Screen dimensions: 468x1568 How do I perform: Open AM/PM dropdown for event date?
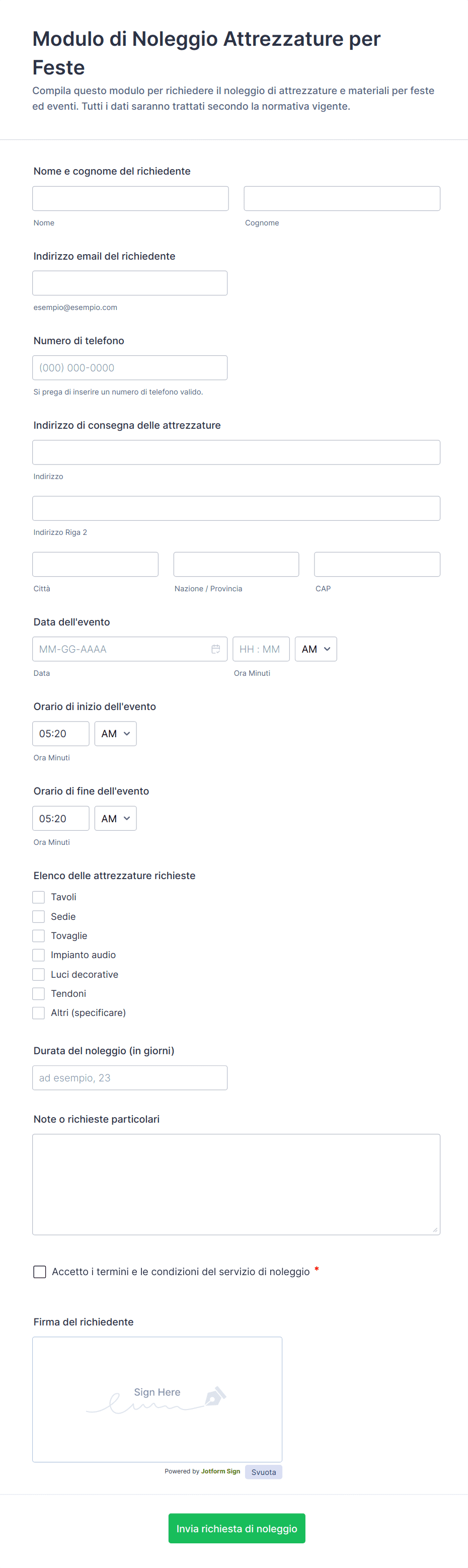[x=315, y=649]
